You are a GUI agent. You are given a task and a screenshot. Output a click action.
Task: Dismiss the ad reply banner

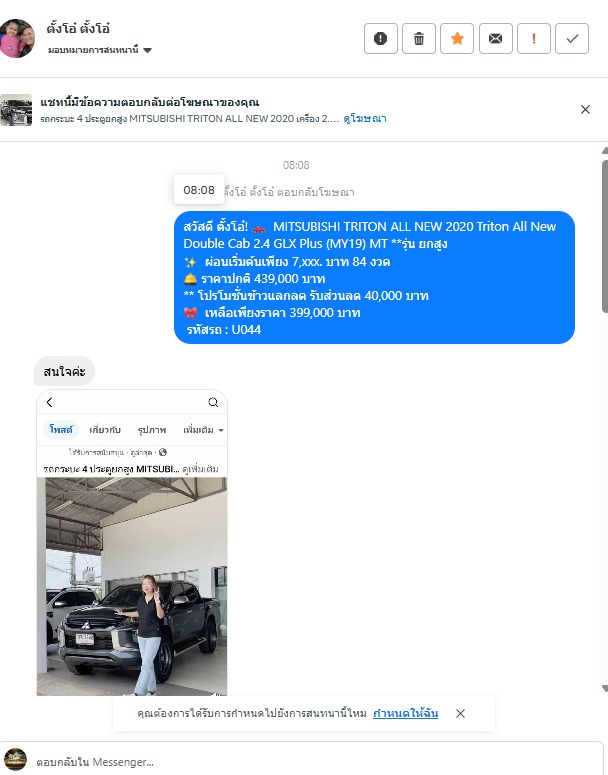[x=585, y=109]
